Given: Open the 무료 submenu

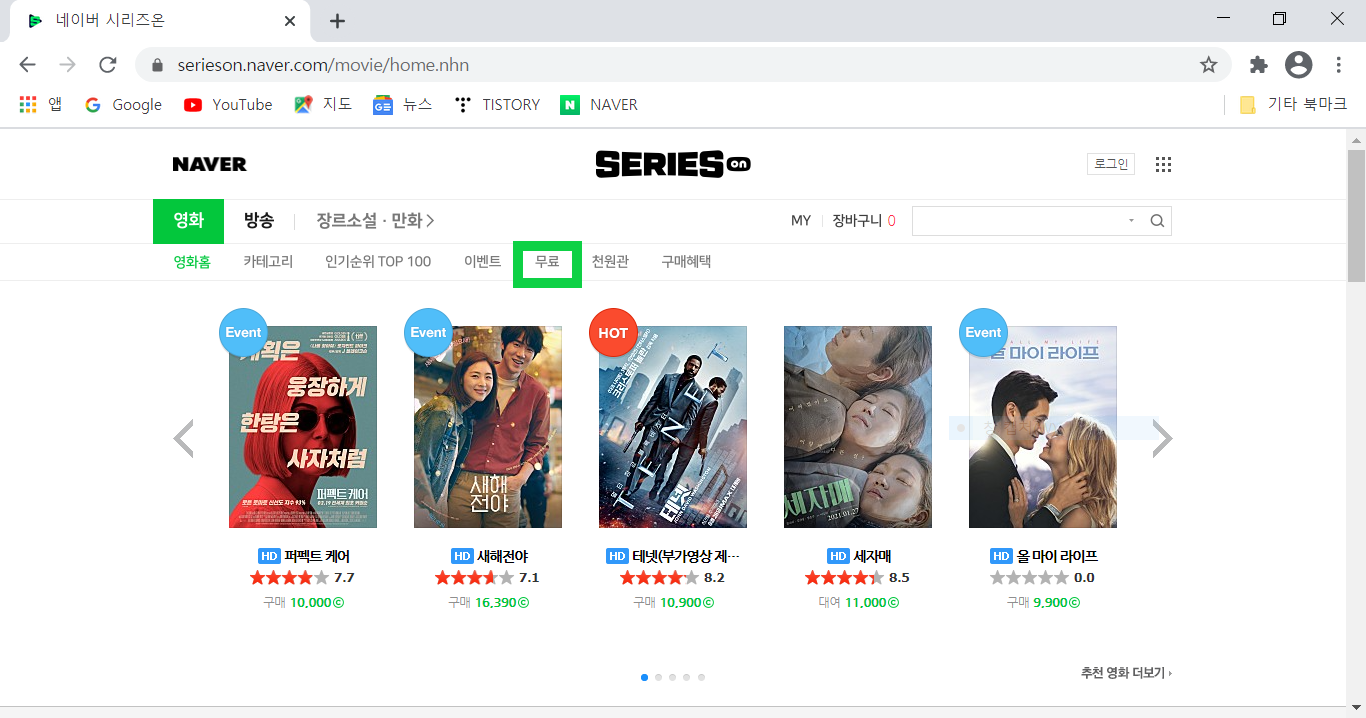Looking at the screenshot, I should click(x=547, y=263).
